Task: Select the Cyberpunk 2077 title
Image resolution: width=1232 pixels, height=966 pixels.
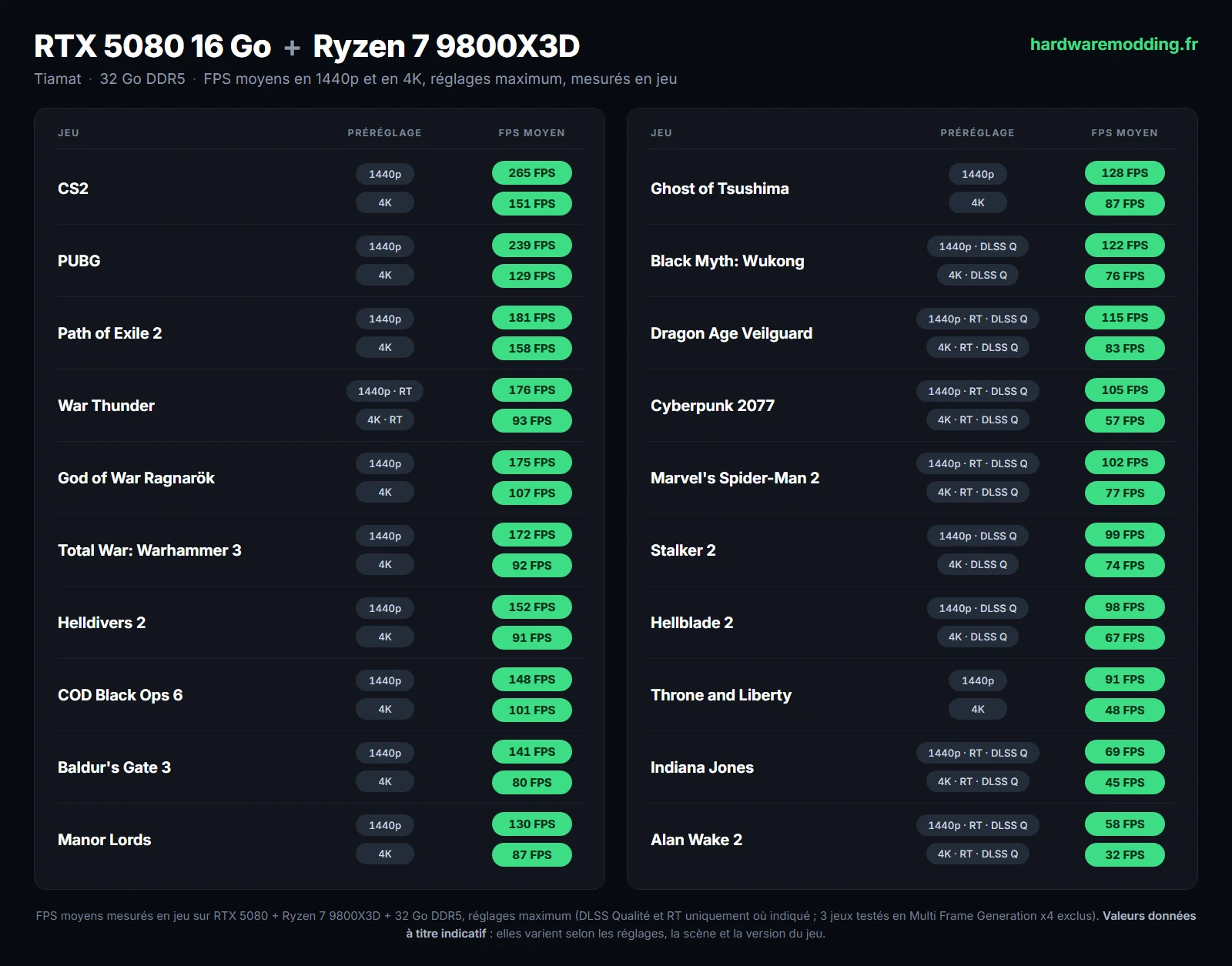Action: click(713, 406)
